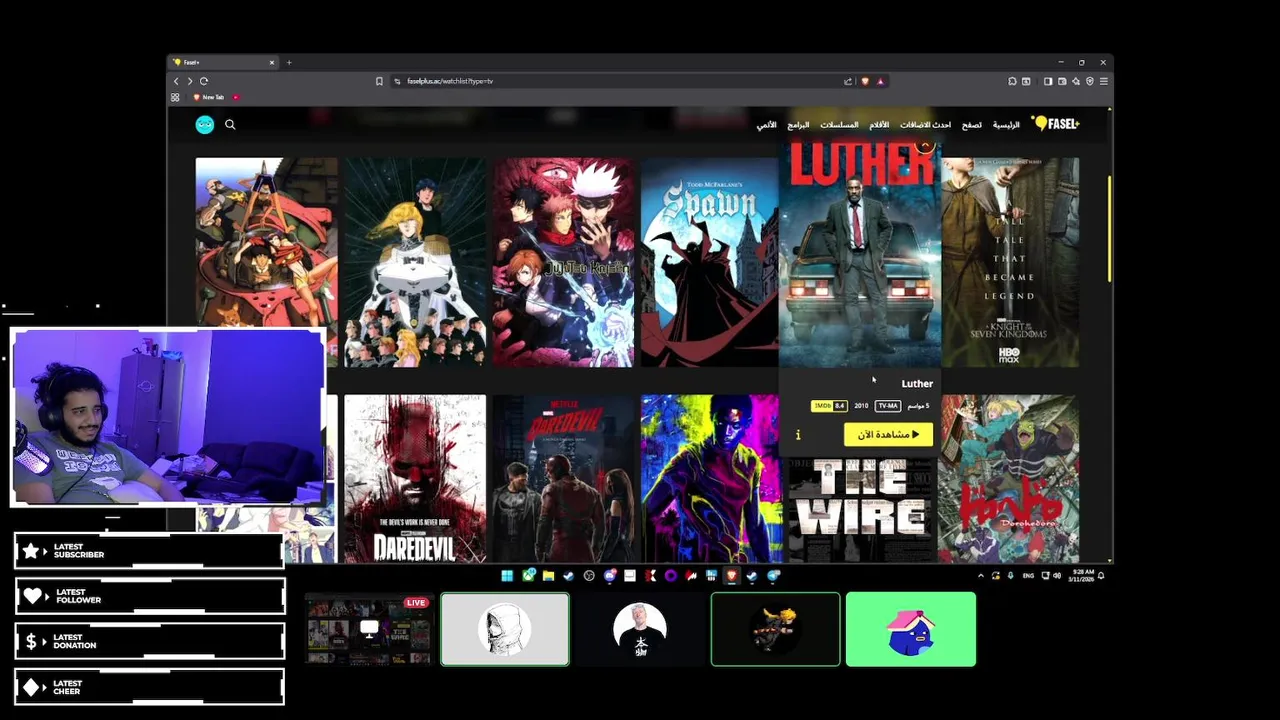Open the Jujutsu Kaisen poster
Screen dimensions: 1280x720
(x=563, y=262)
